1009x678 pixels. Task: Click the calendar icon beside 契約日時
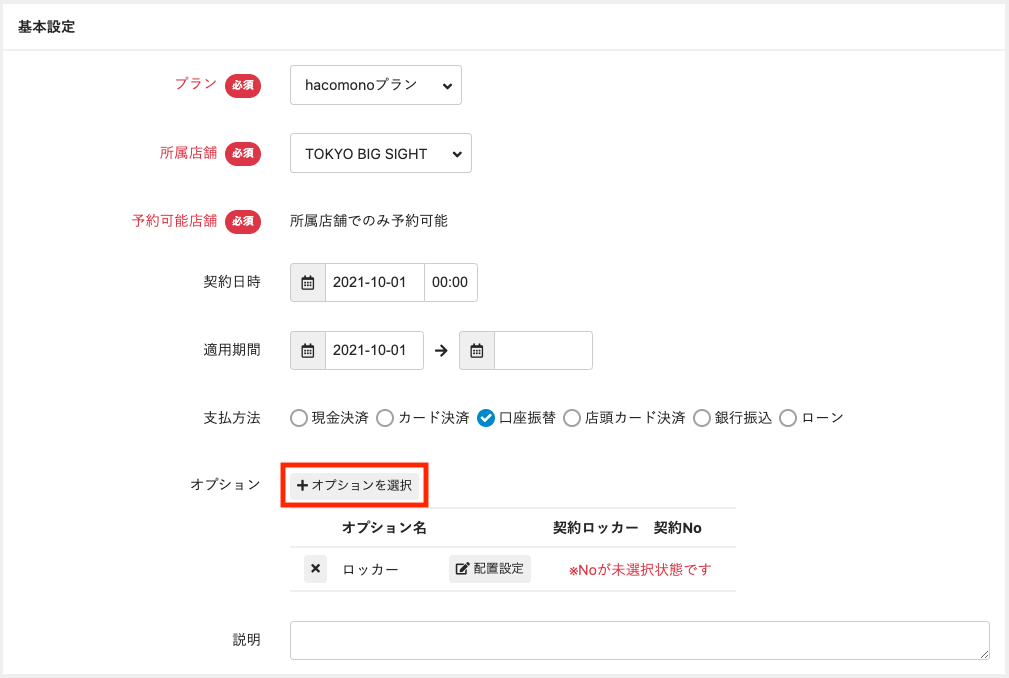(x=308, y=282)
